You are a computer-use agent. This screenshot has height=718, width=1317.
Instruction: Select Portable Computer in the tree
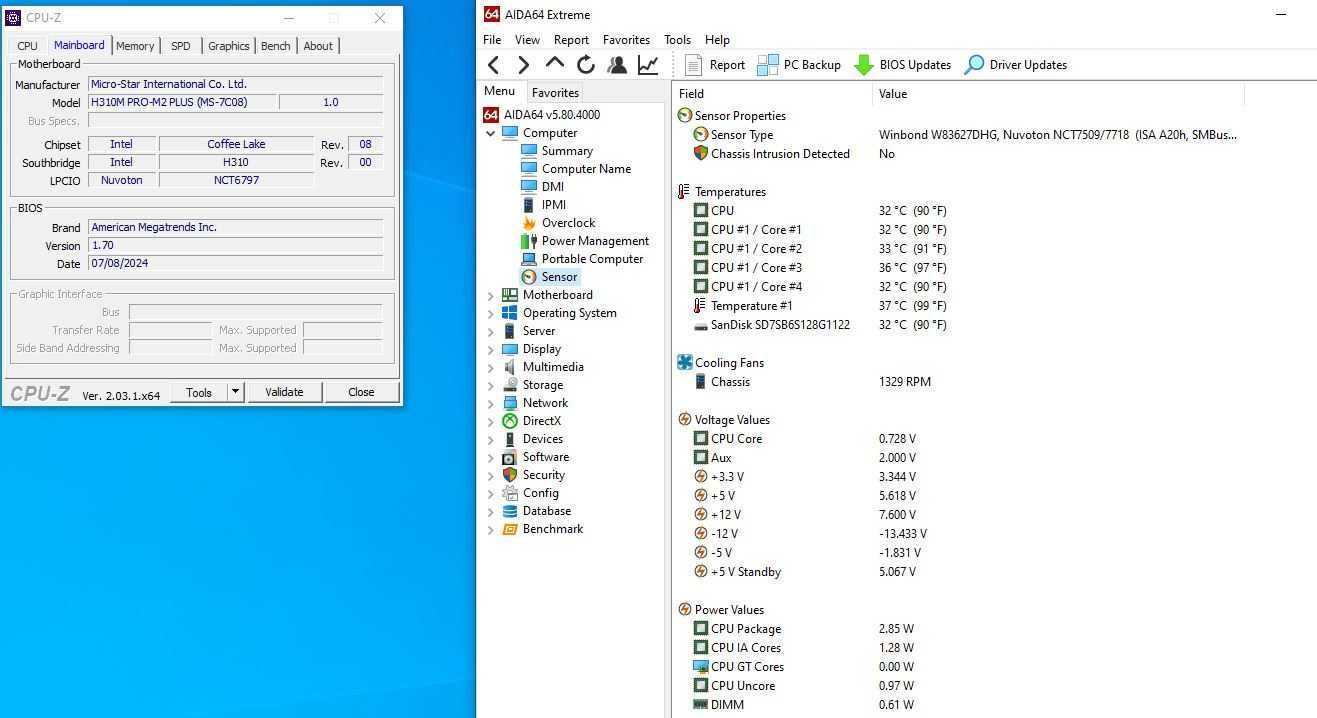click(x=592, y=259)
